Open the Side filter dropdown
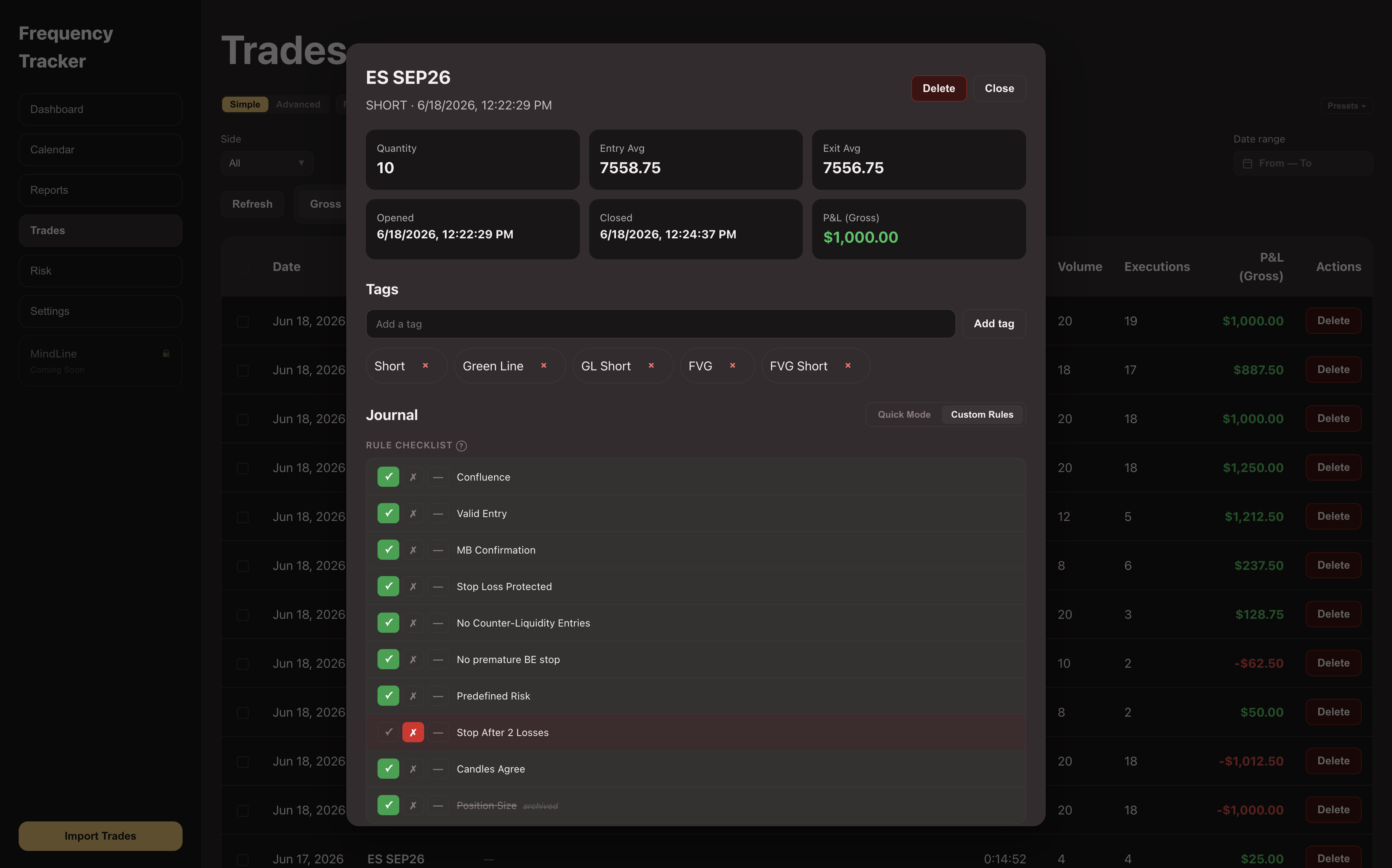The width and height of the screenshot is (1392, 868). click(267, 163)
